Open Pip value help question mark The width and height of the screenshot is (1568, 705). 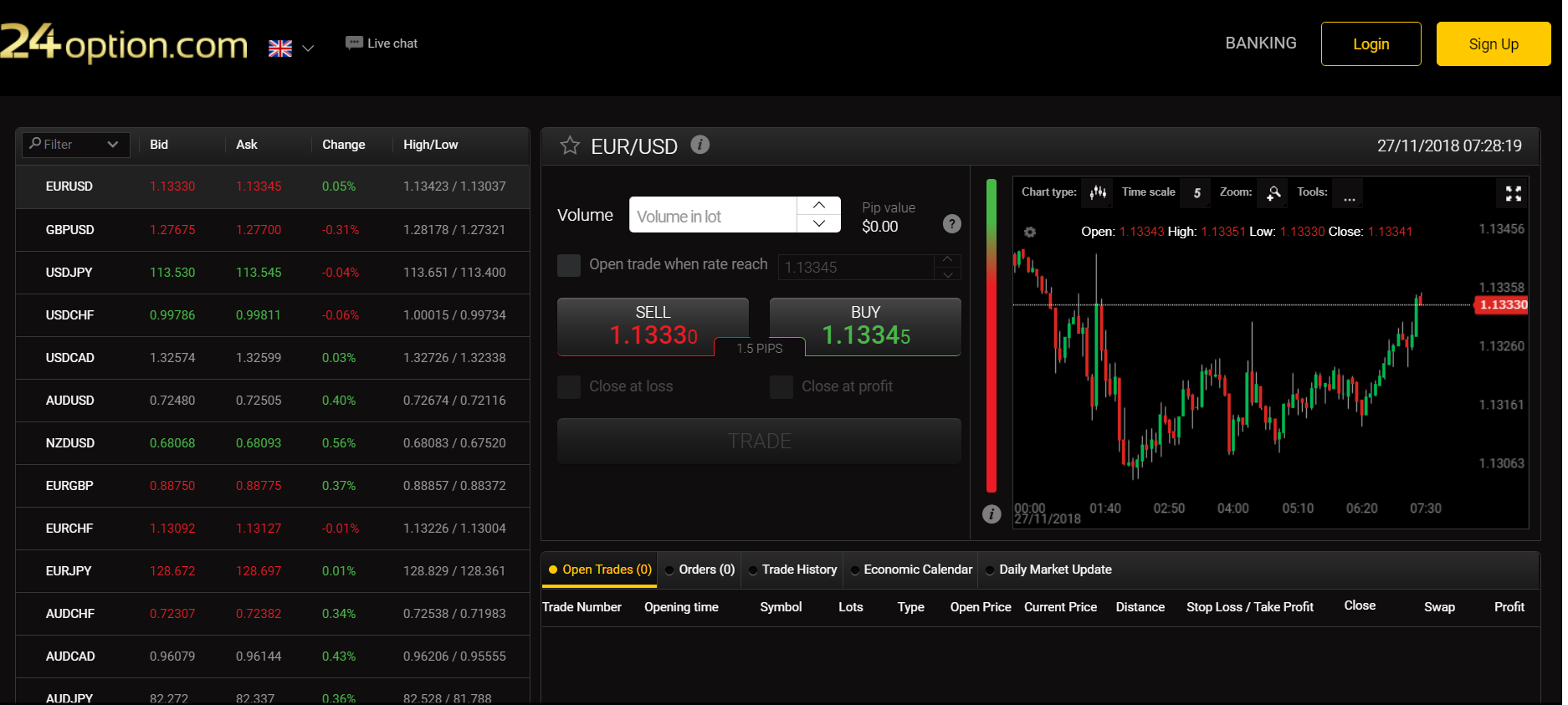click(951, 223)
